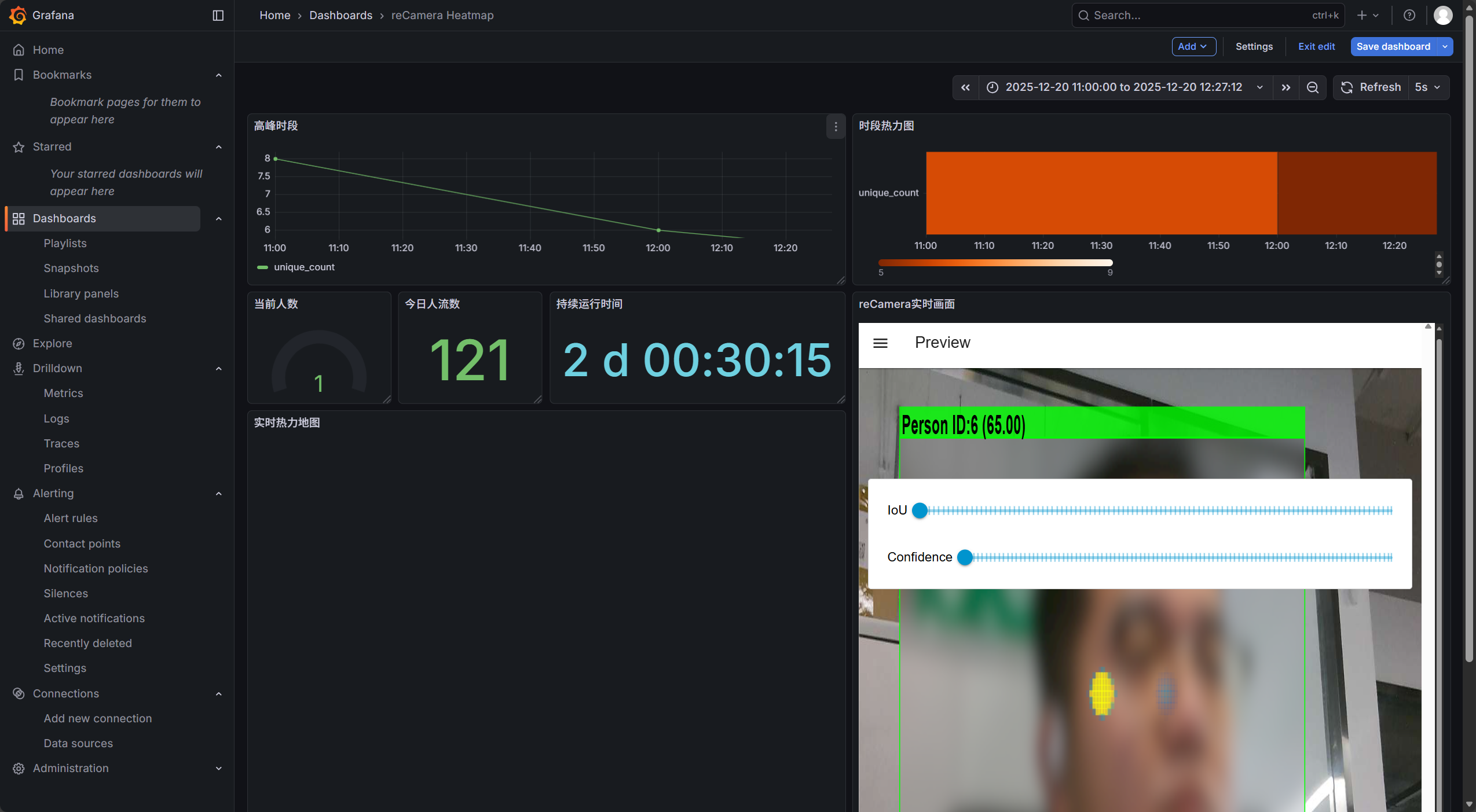Shift time range forward with double-right arrows
Screen dimensions: 1476x812
(x=1285, y=87)
